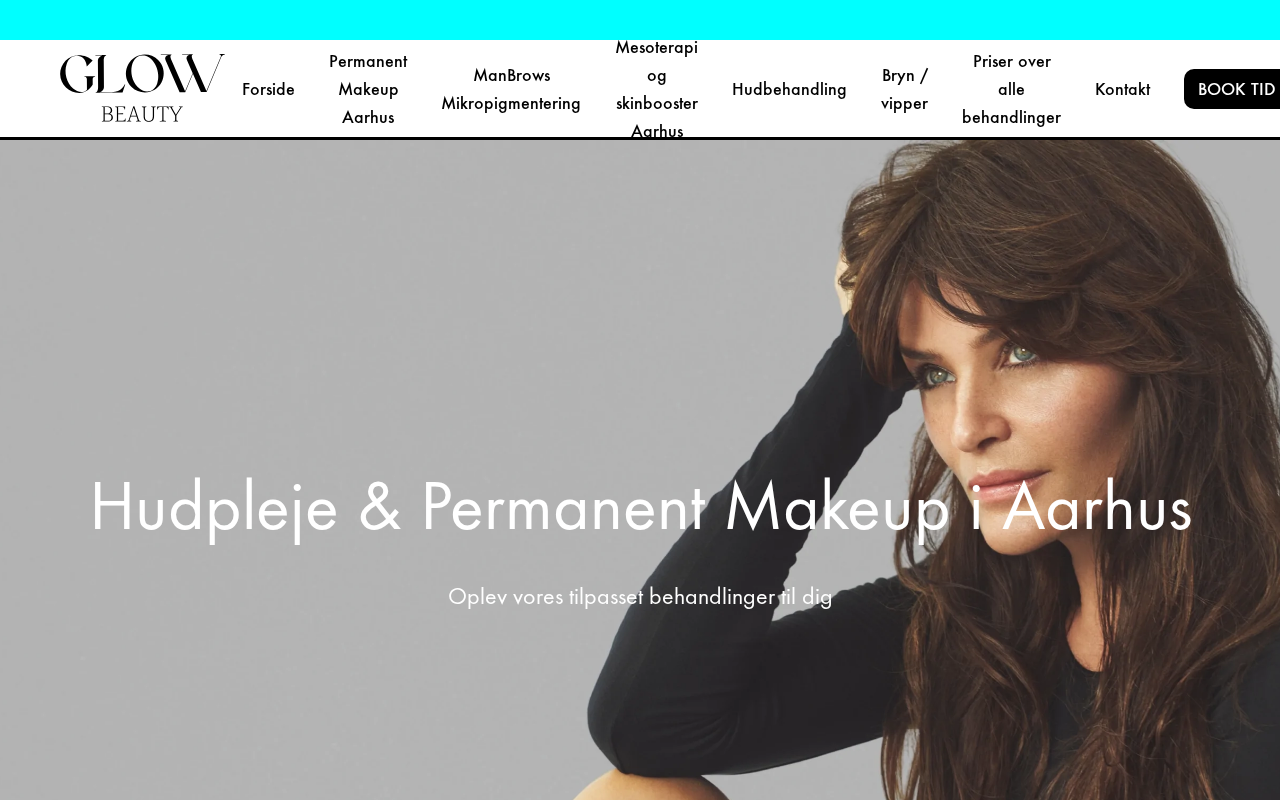The width and height of the screenshot is (1280, 800).
Task: Go to Permanent Makeup Aarhus page
Action: 368,89
